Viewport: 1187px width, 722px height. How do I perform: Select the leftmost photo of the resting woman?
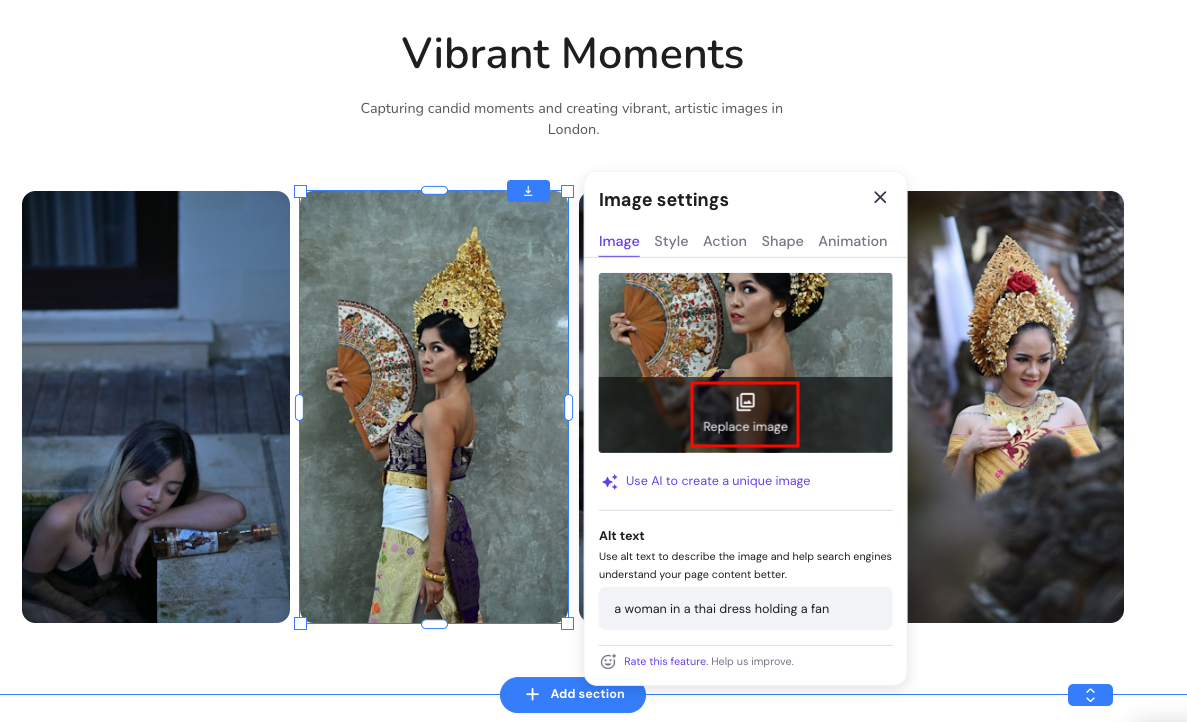click(x=155, y=407)
